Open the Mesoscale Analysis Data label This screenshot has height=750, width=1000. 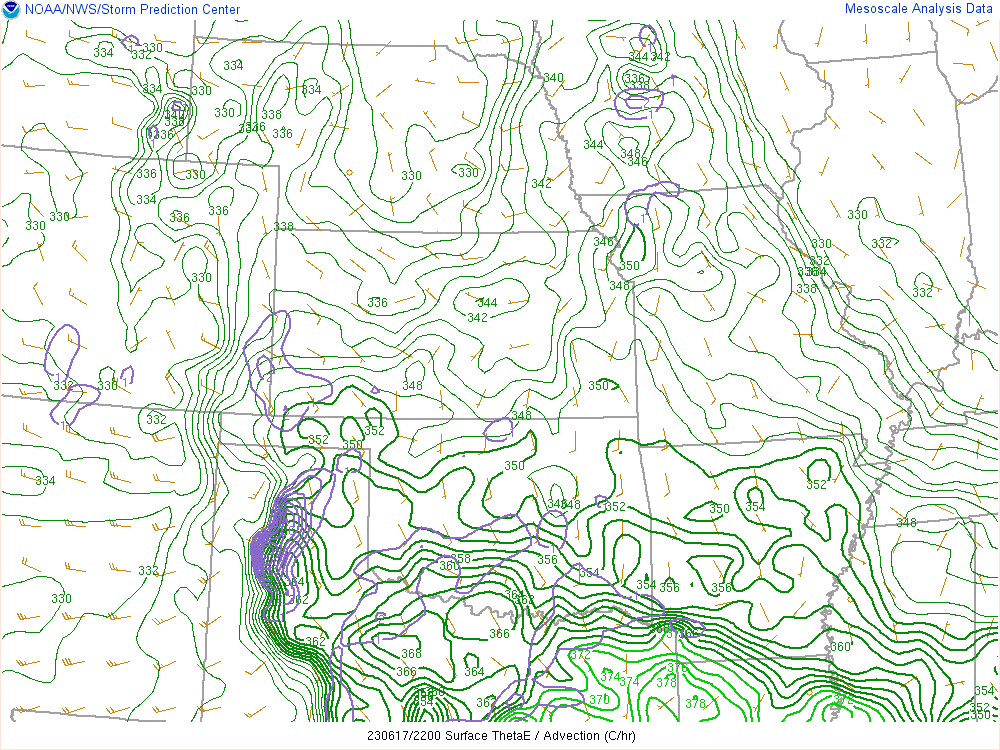coord(919,9)
